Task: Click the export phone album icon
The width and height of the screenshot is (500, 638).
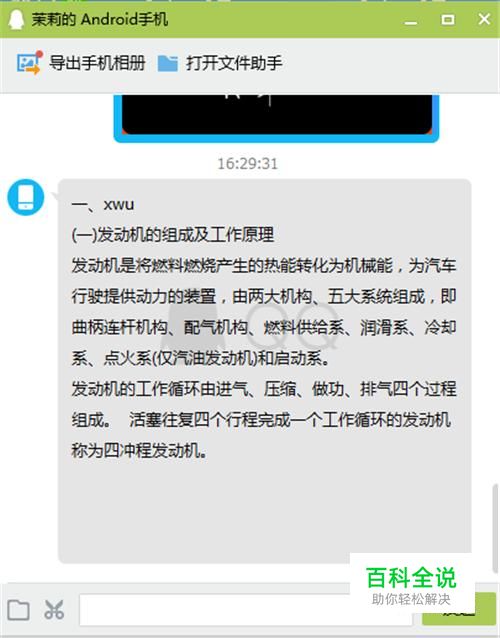Action: pos(29,63)
